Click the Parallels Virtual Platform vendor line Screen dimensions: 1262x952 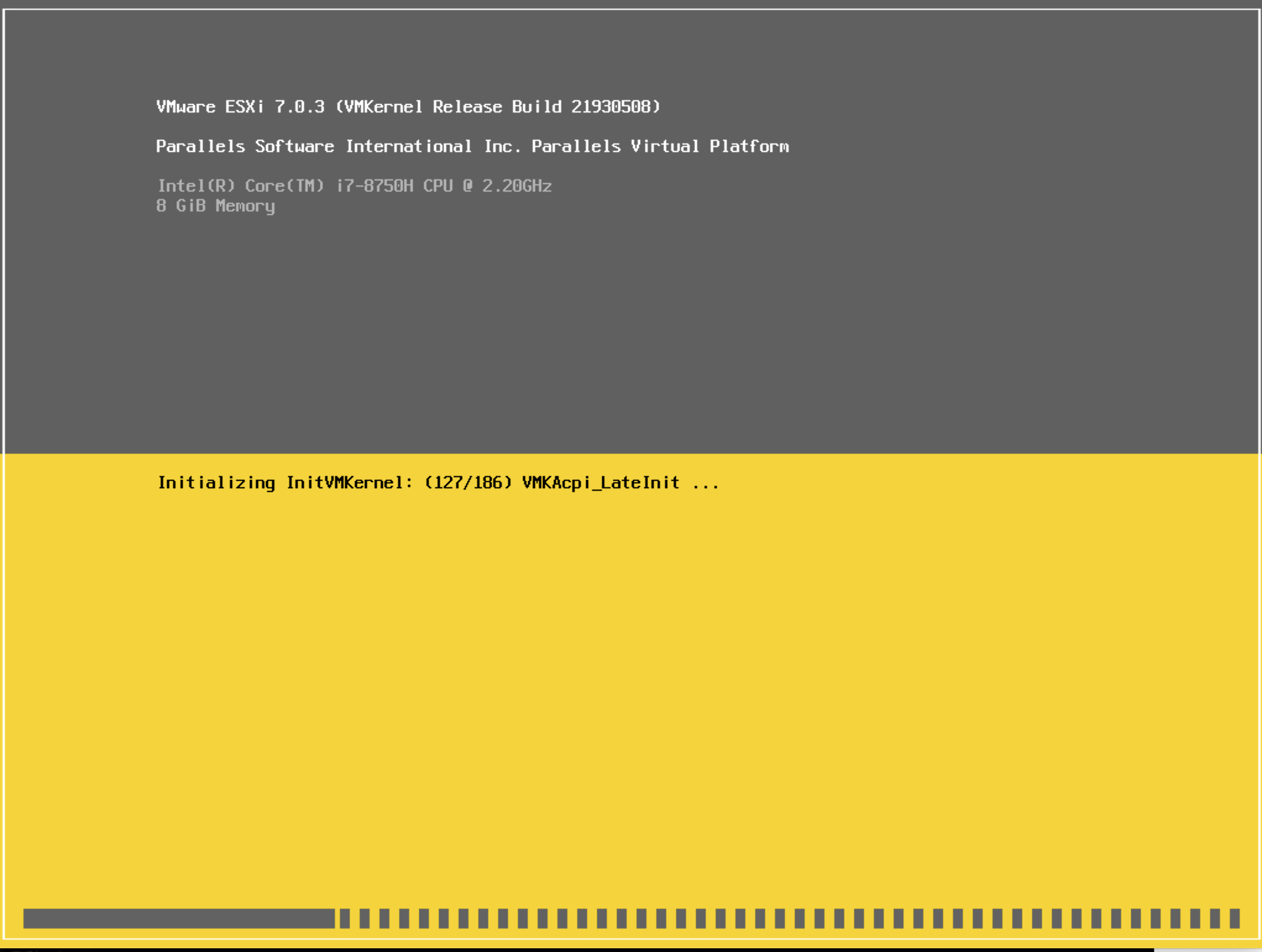point(472,147)
